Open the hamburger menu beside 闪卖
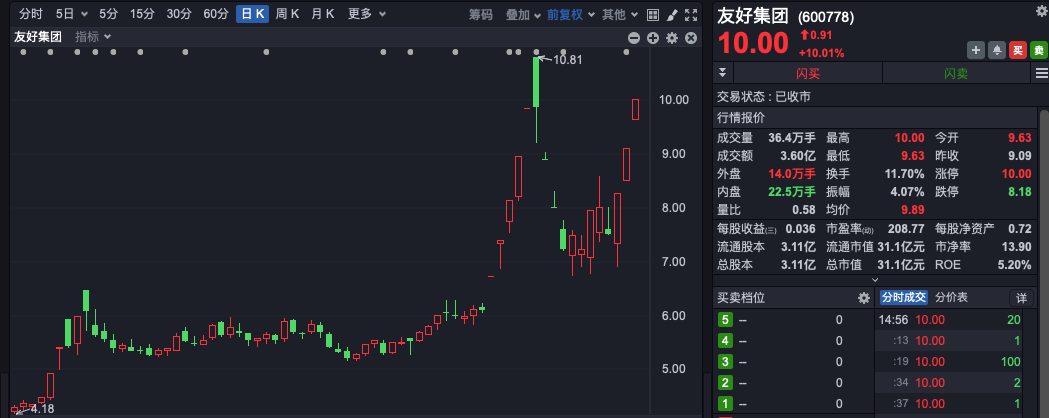The image size is (1049, 418). 1041,73
